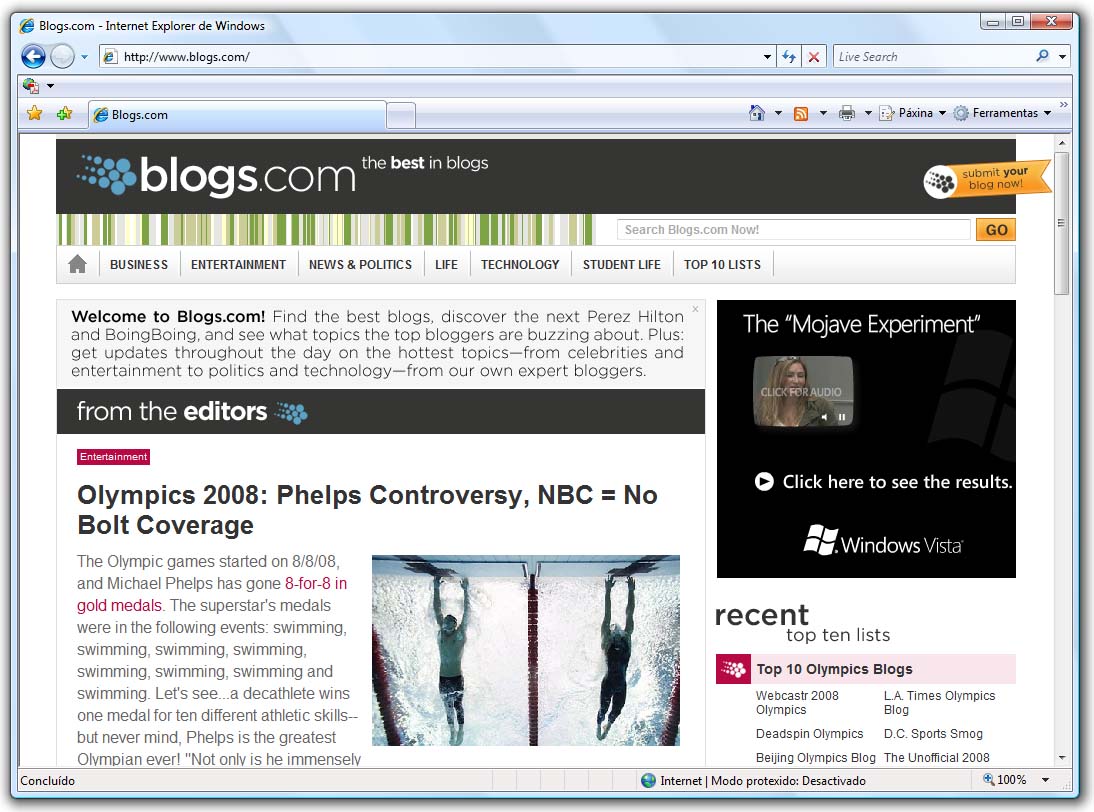The width and height of the screenshot is (1094, 812).
Task: Open the Favorites Center star icon
Action: 34,113
